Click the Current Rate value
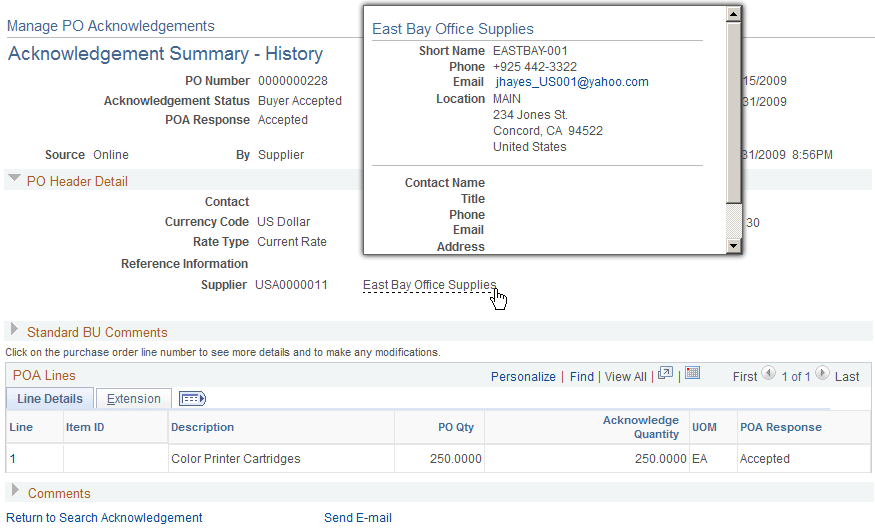Screen dimensions: 875x529 [292, 242]
